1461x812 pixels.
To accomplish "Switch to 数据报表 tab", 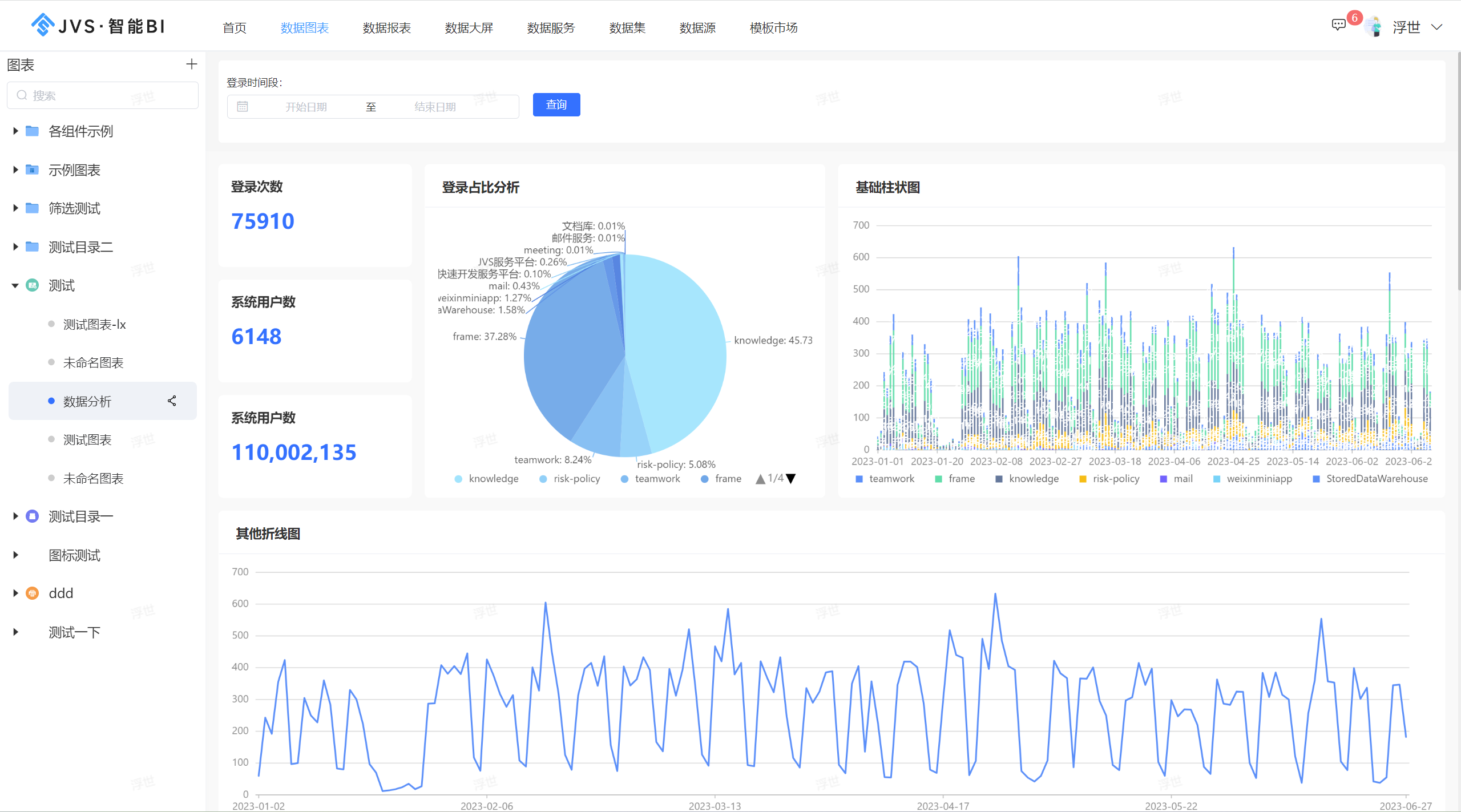I will [387, 28].
